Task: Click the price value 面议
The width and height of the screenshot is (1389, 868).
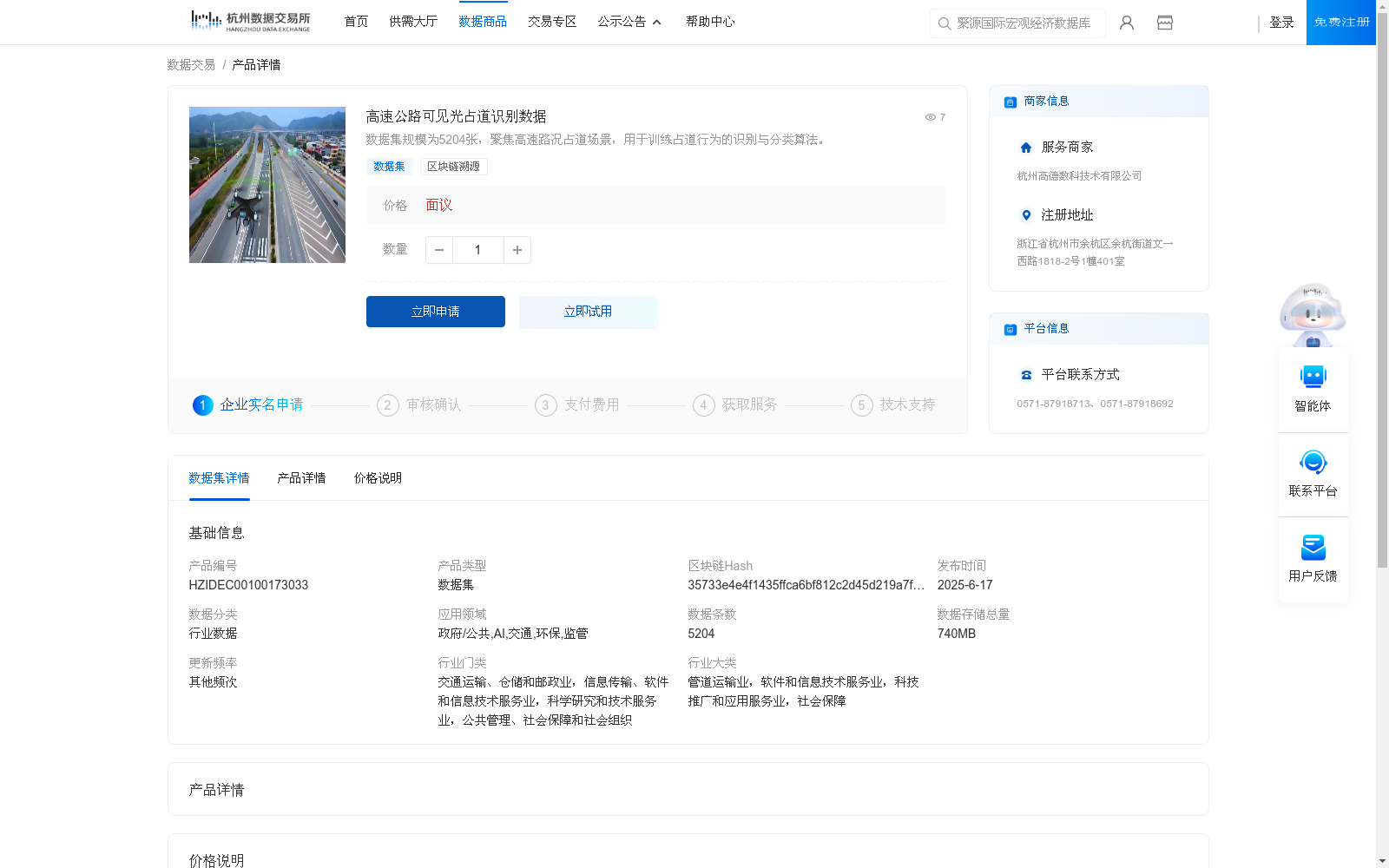Action: [438, 206]
